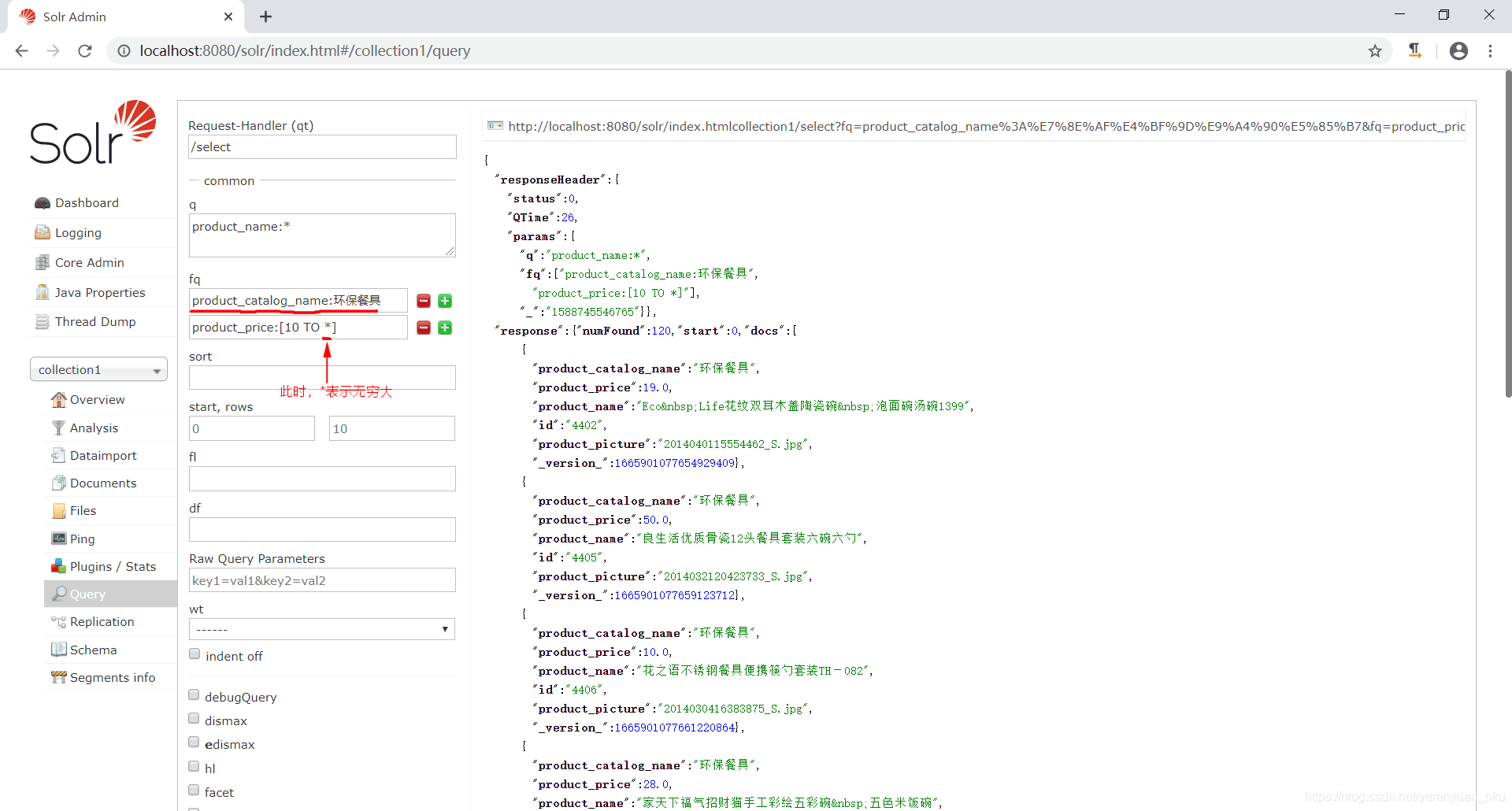
Task: Bookmark this page with the star icon
Action: coord(1375,51)
